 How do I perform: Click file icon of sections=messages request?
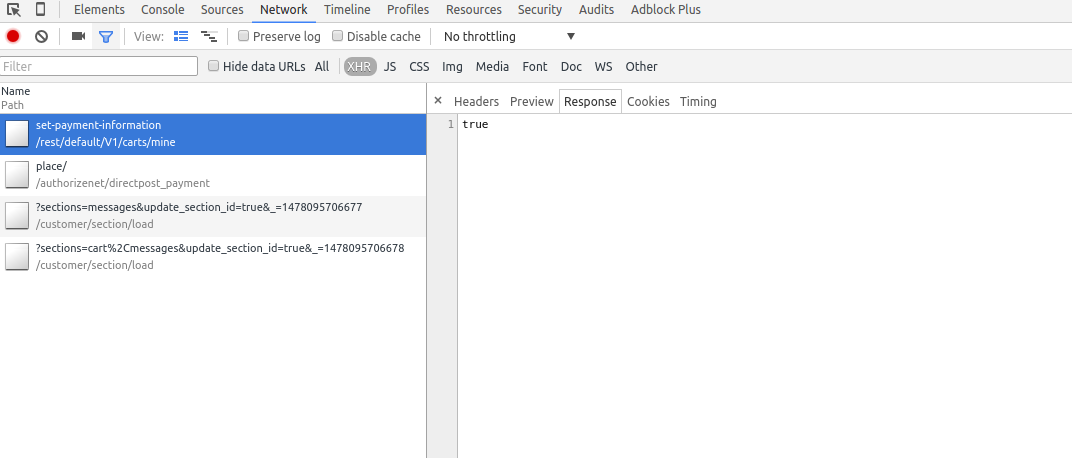tap(17, 216)
